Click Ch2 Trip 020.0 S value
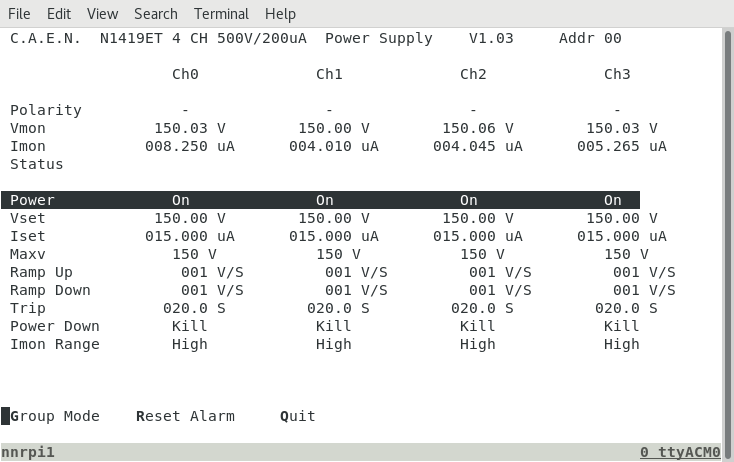Screen dimensions: 734x462 [482, 308]
